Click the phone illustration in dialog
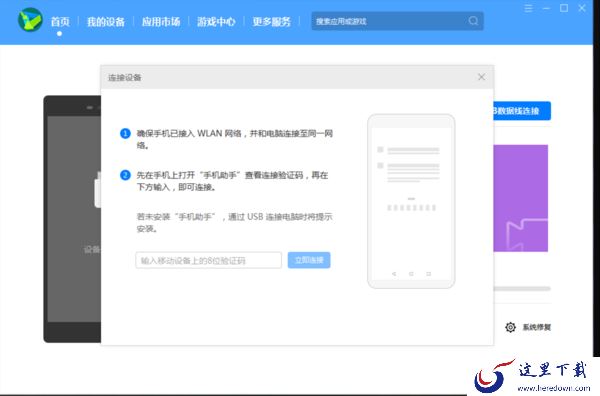600x396 pixels. [x=411, y=201]
